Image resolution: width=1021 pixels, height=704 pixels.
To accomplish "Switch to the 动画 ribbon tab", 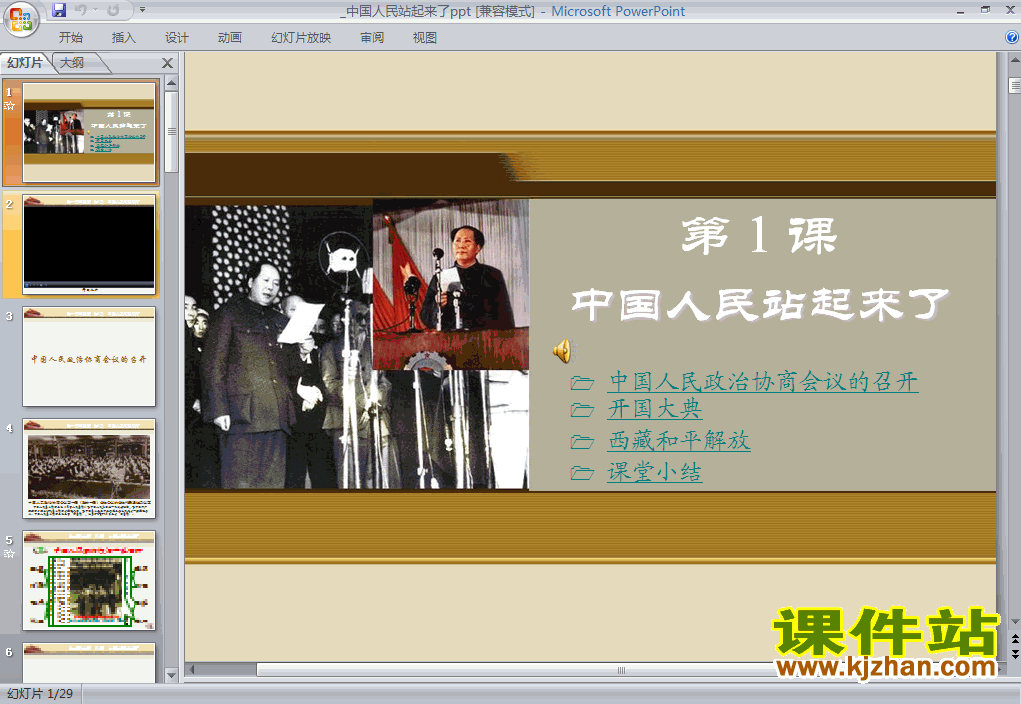I will 229,38.
